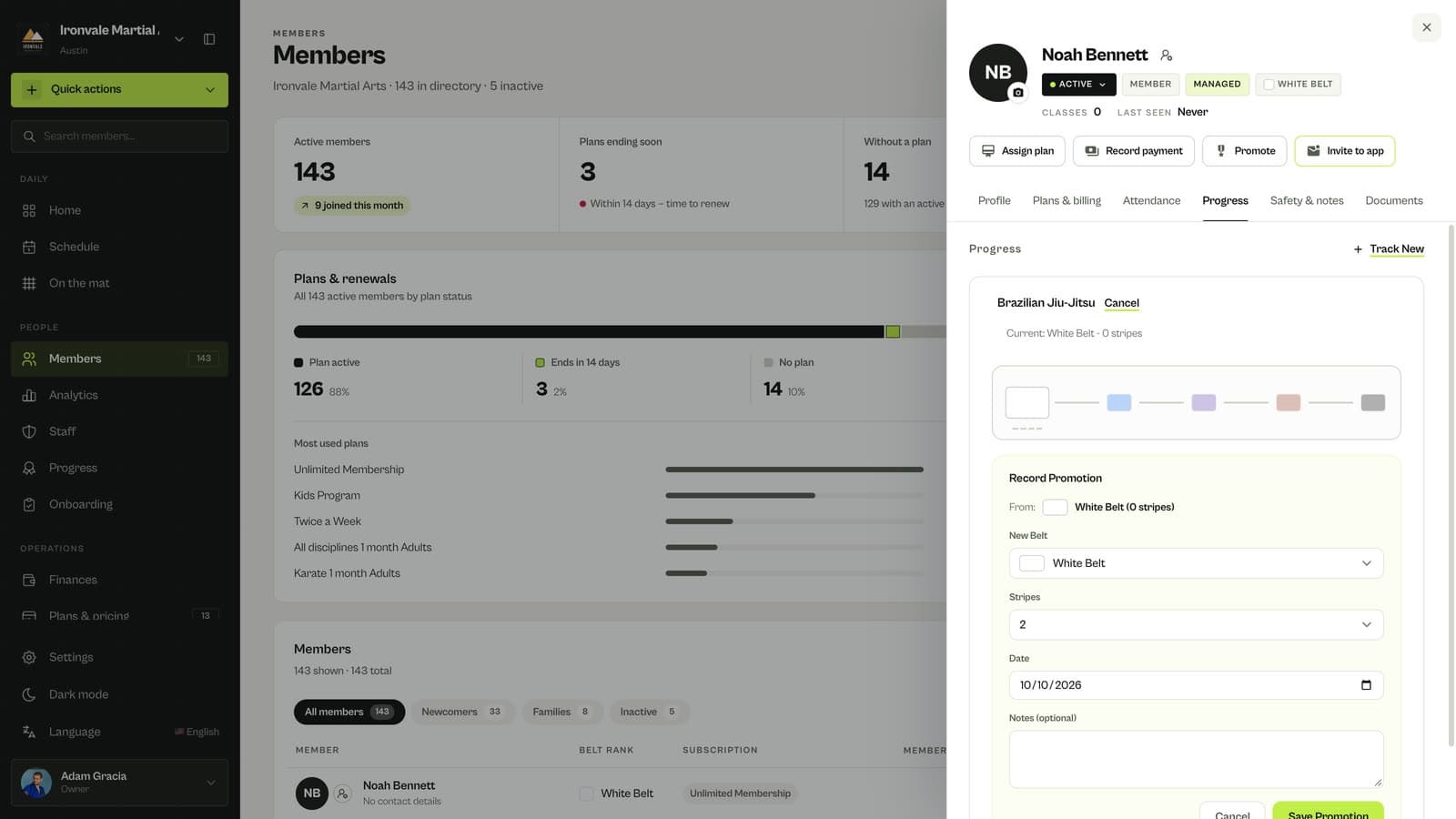Select the blue belt swatch
This screenshot has width=1456, height=819.
[1118, 402]
